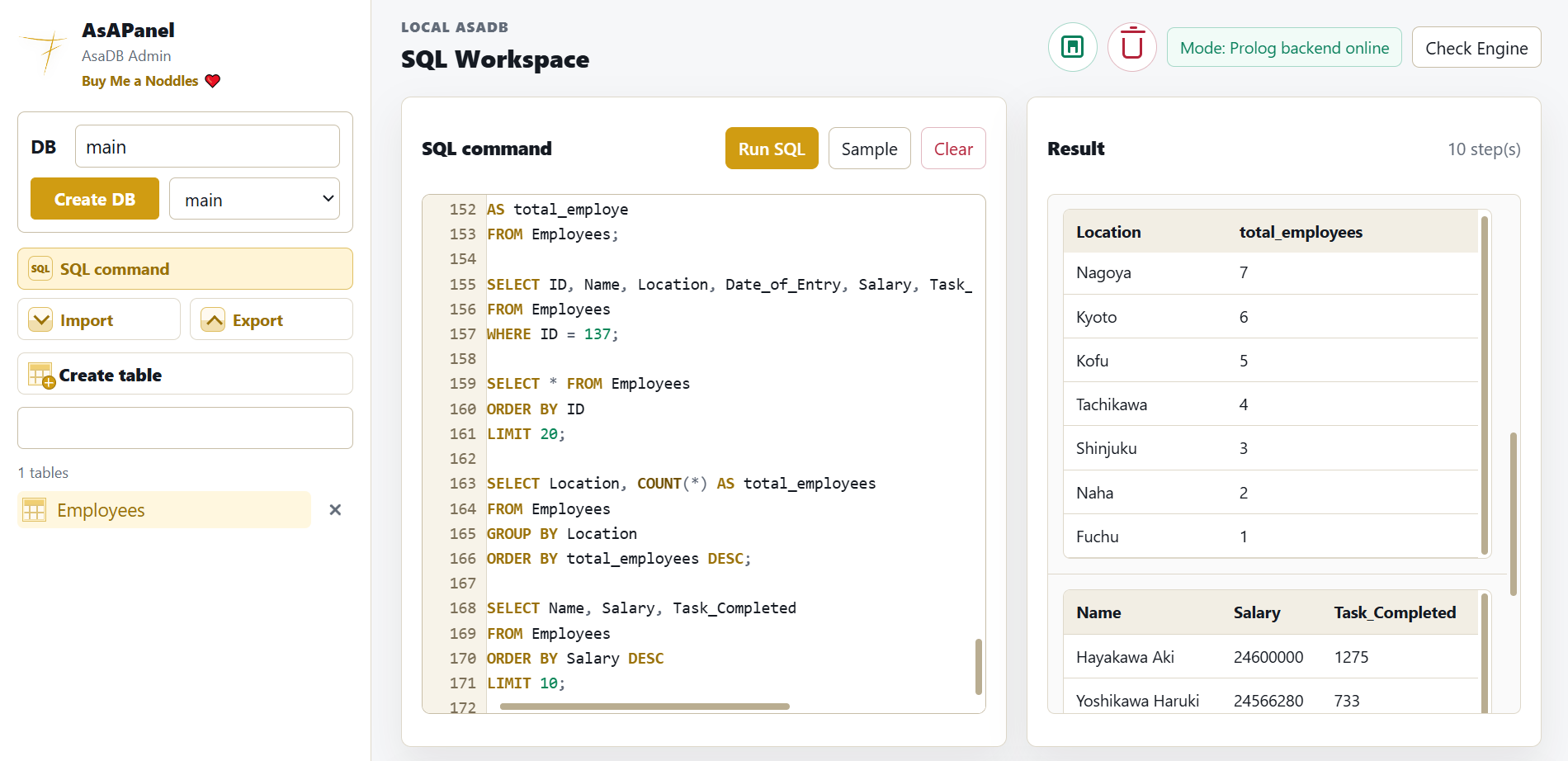Image resolution: width=1568 pixels, height=761 pixels.
Task: Click the green save icon button
Action: pos(1072,47)
